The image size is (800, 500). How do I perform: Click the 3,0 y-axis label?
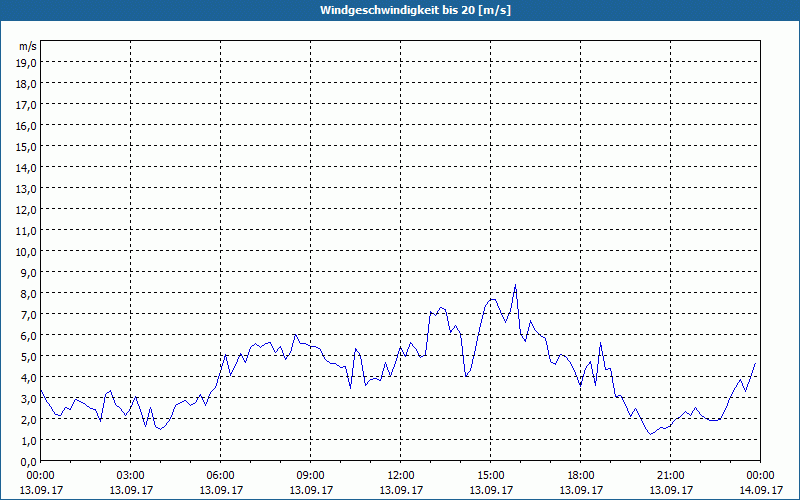click(30, 398)
